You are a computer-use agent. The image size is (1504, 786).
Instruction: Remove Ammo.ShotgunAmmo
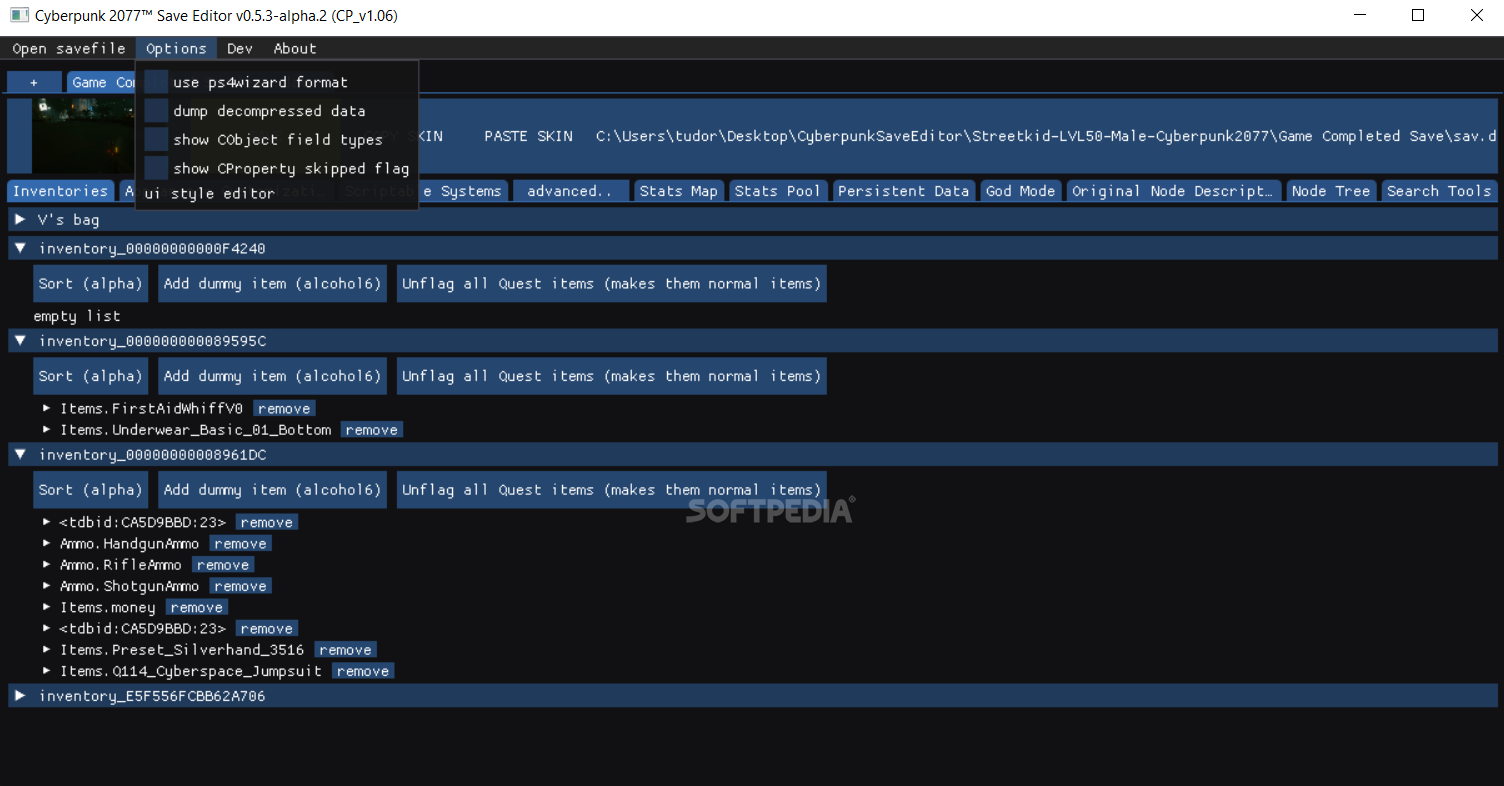coord(240,586)
